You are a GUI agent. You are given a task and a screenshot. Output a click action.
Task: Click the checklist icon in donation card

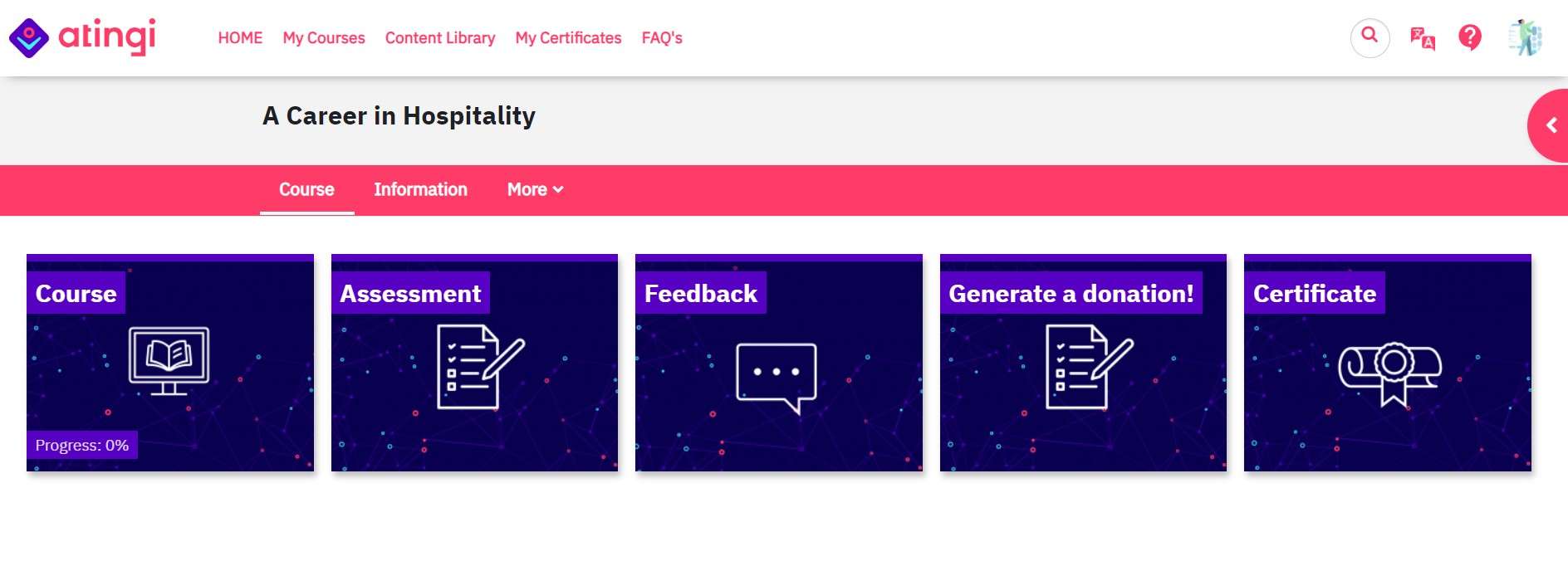point(1090,366)
